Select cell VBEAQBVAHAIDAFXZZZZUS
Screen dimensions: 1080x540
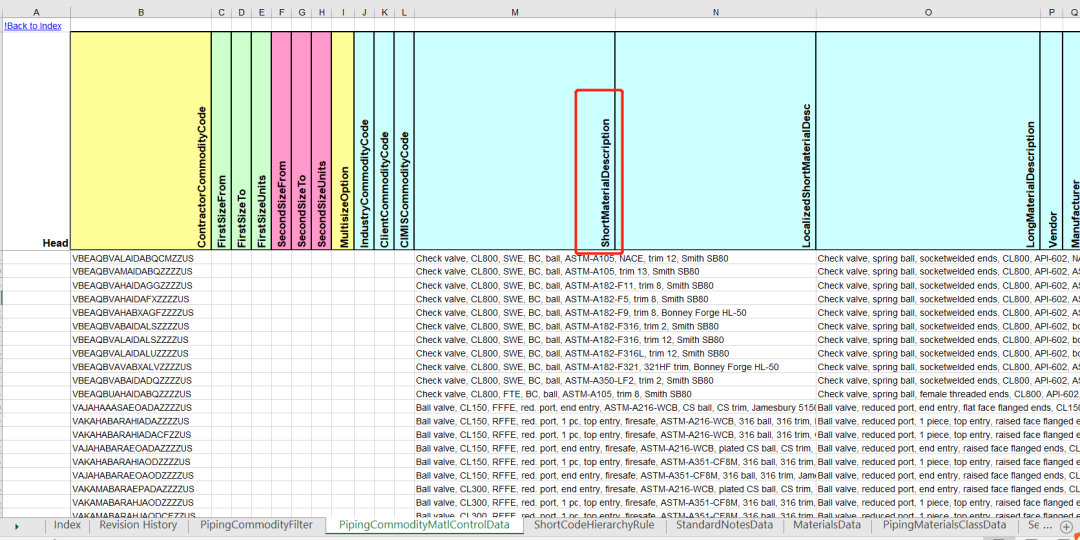pyautogui.click(x=141, y=299)
